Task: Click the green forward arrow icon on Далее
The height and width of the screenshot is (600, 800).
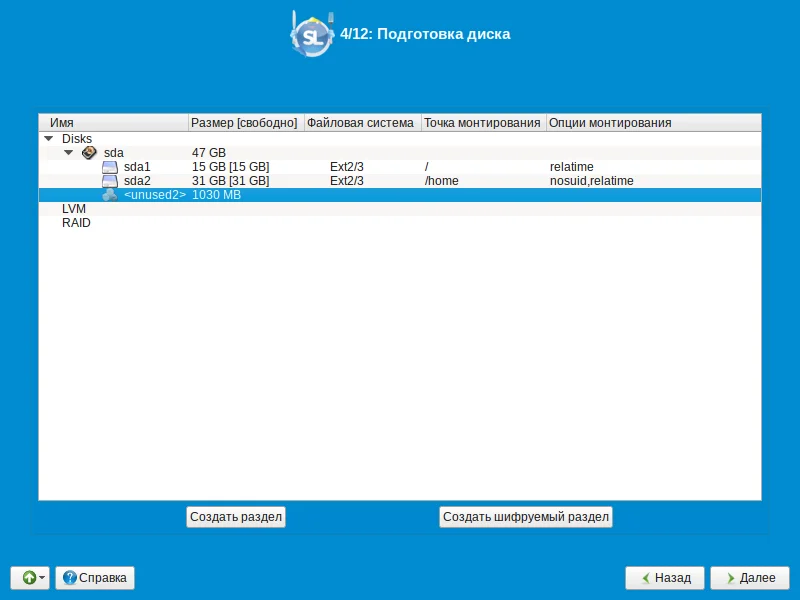Action: [x=731, y=578]
